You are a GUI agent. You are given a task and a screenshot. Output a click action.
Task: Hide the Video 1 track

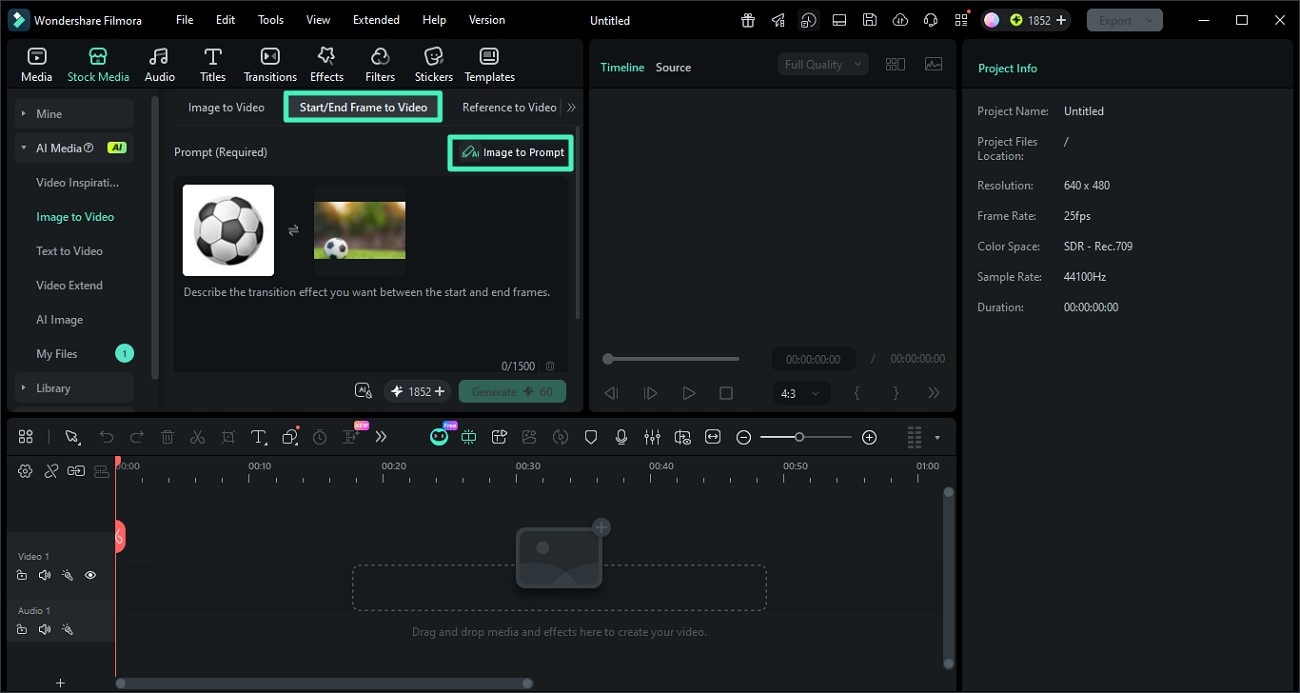90,575
